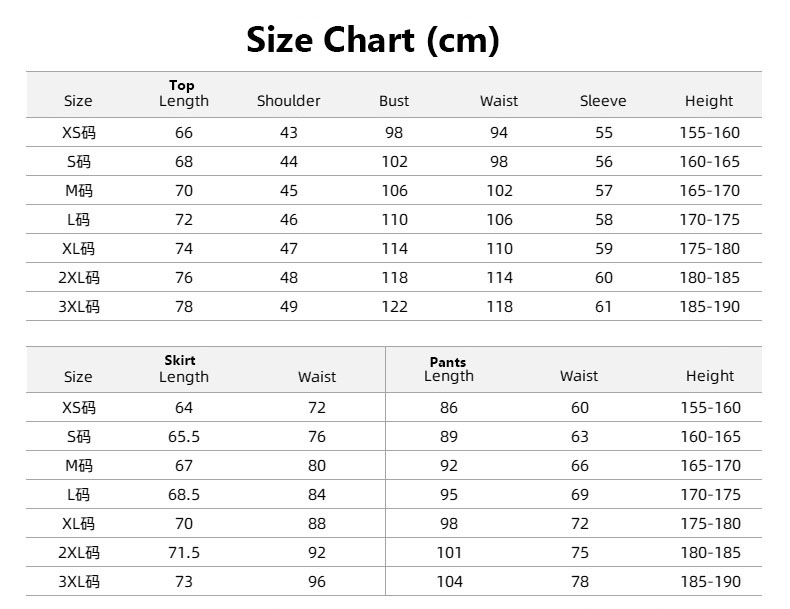The width and height of the screenshot is (790, 609).
Task: Click the S码 top length value 68
Action: [x=184, y=162]
